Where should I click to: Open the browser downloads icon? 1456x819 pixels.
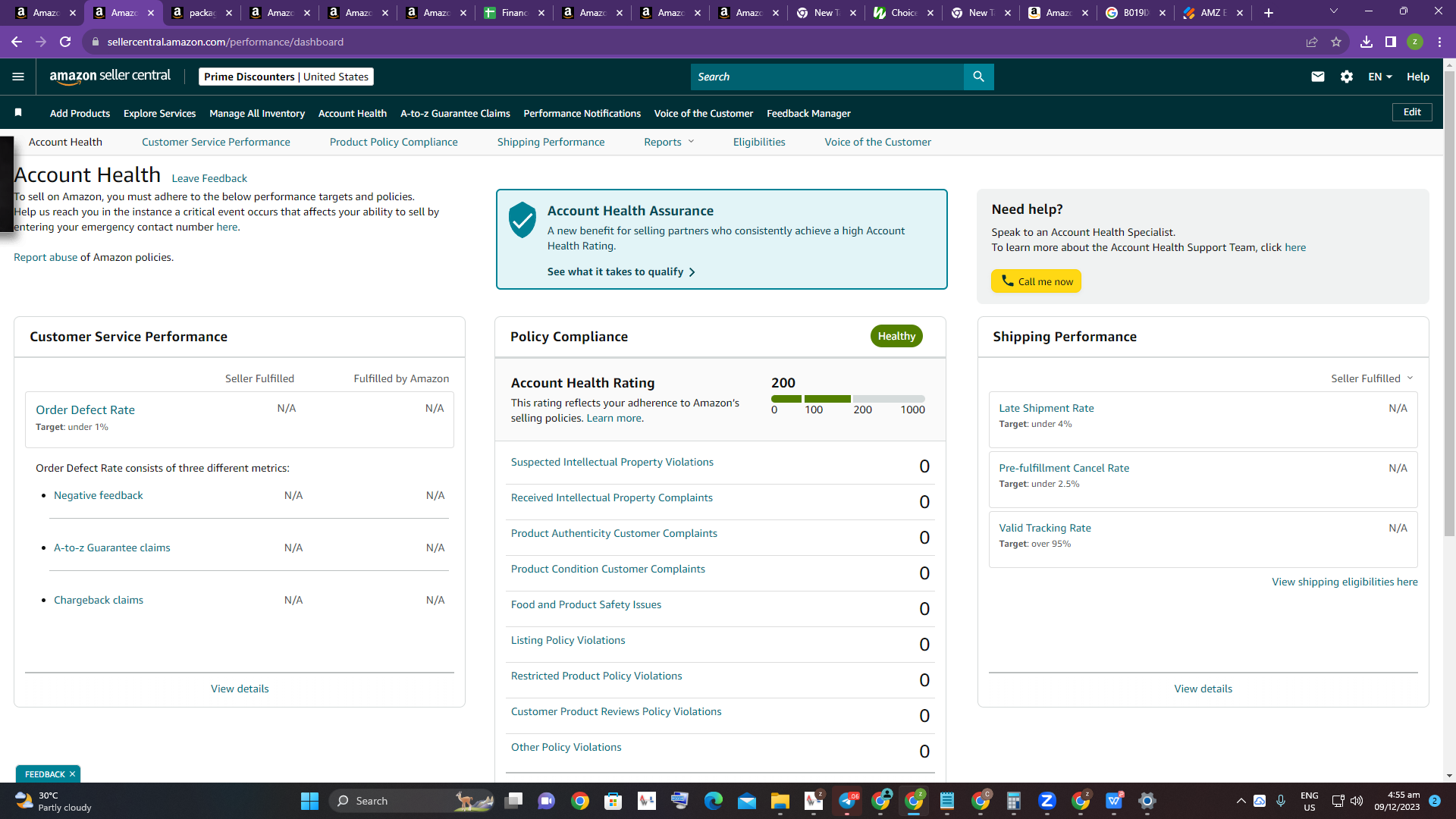pos(1367,42)
